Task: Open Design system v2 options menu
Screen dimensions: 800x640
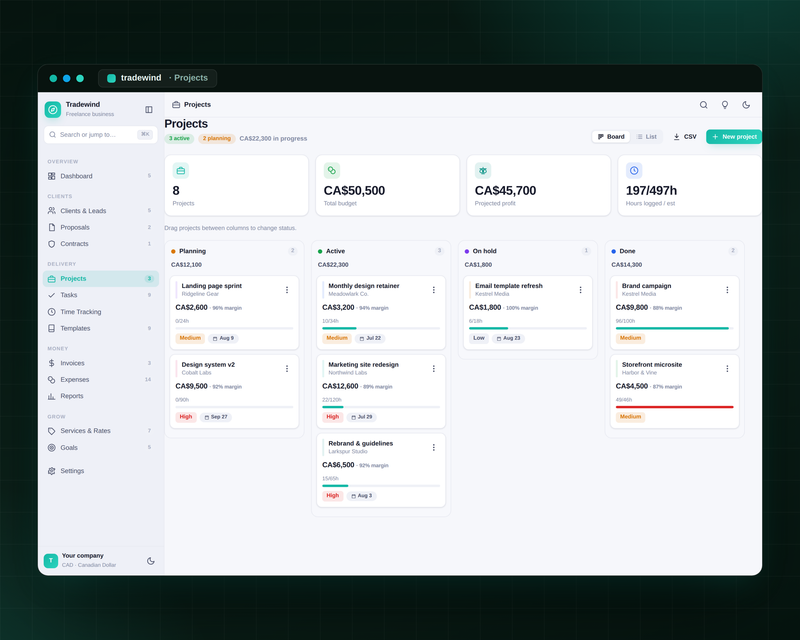Action: (287, 368)
